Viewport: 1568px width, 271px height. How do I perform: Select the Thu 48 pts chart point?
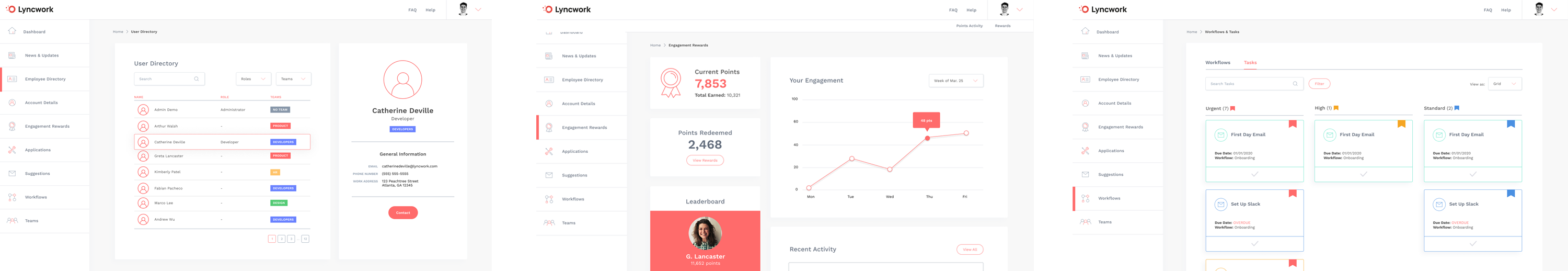click(x=927, y=138)
